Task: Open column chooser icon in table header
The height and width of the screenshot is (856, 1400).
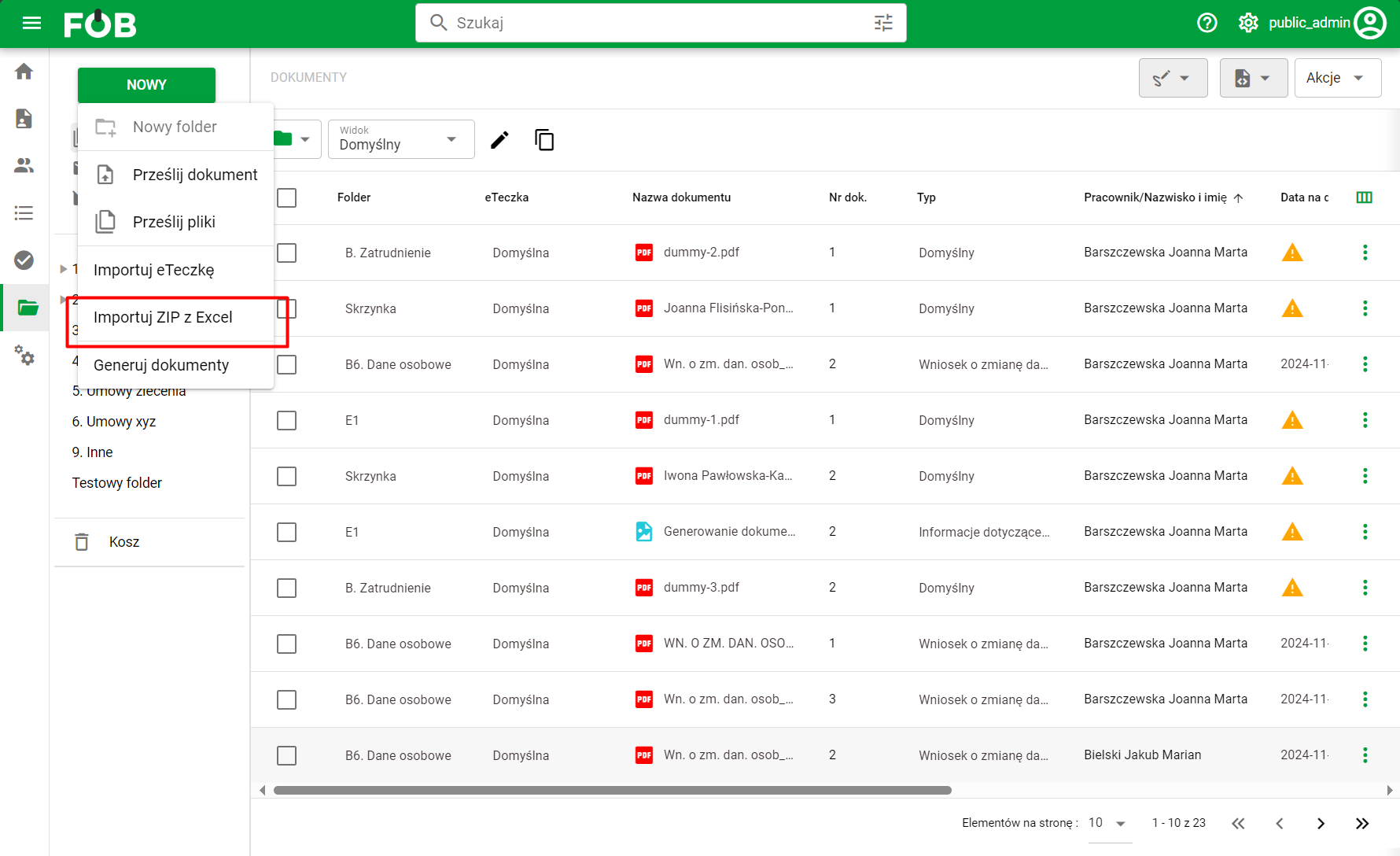Action: tap(1365, 197)
